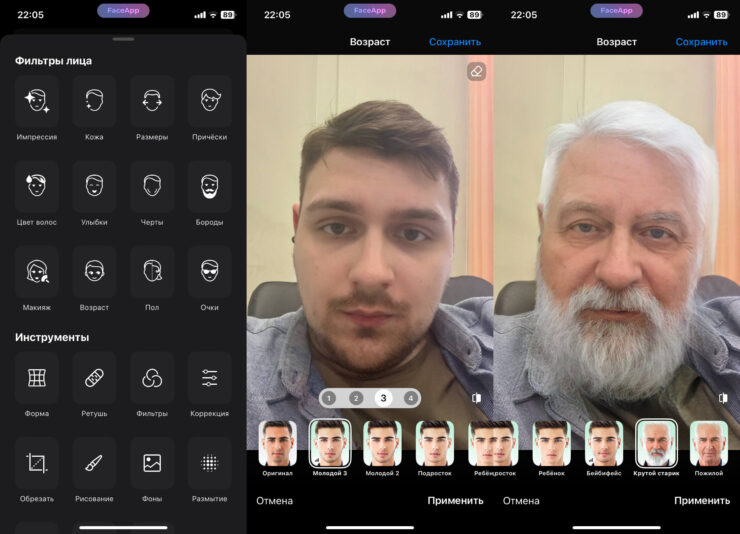Select the Очки glasses filter

coord(209,272)
